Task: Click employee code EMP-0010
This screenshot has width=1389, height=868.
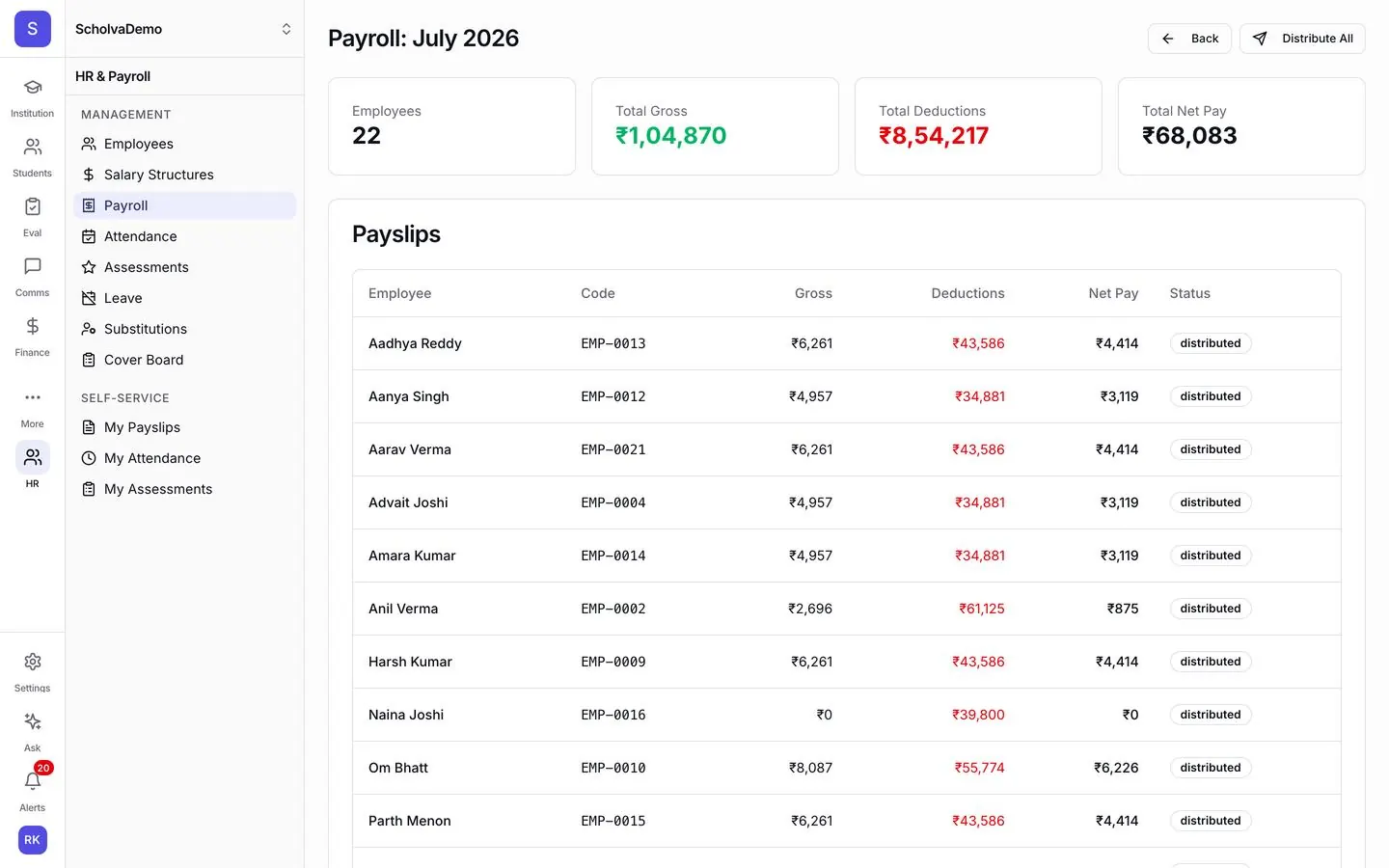Action: tap(613, 768)
